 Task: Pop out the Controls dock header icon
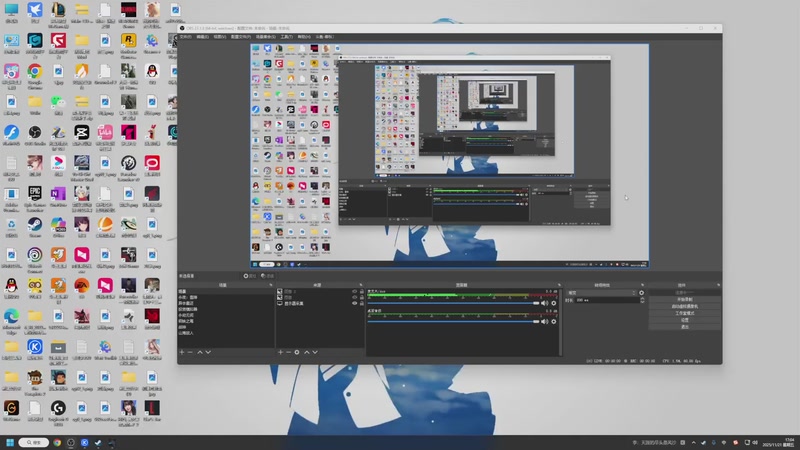tap(718, 285)
